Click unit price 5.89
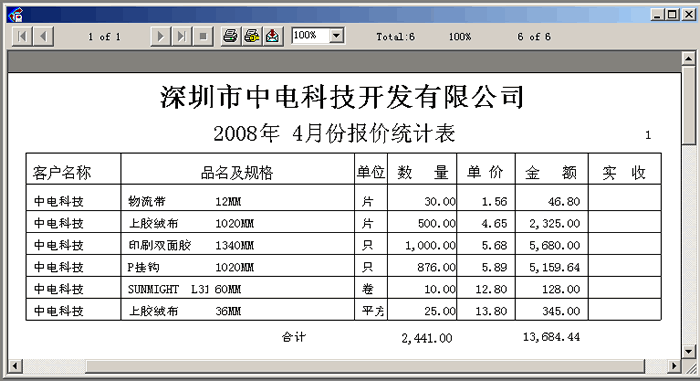The image size is (700, 381). [494, 267]
